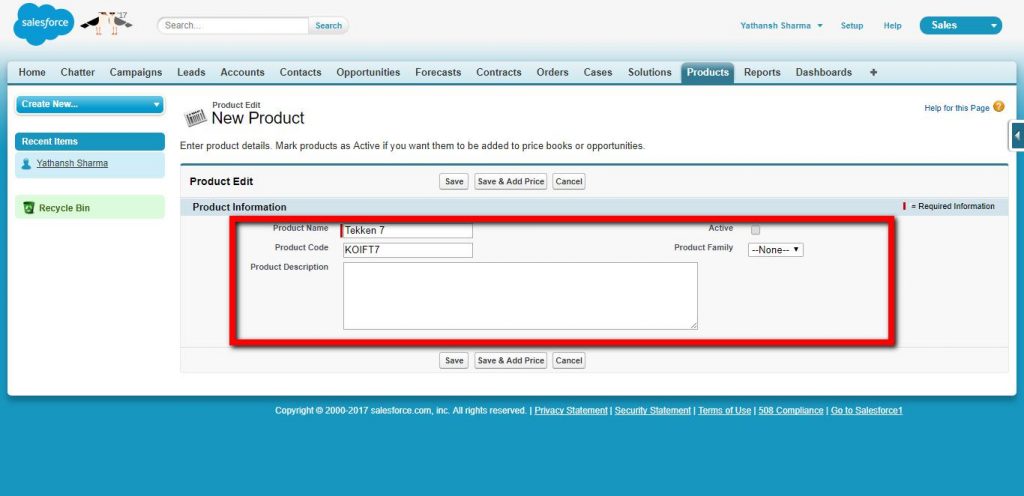Open the Terms of Use link

725,411
